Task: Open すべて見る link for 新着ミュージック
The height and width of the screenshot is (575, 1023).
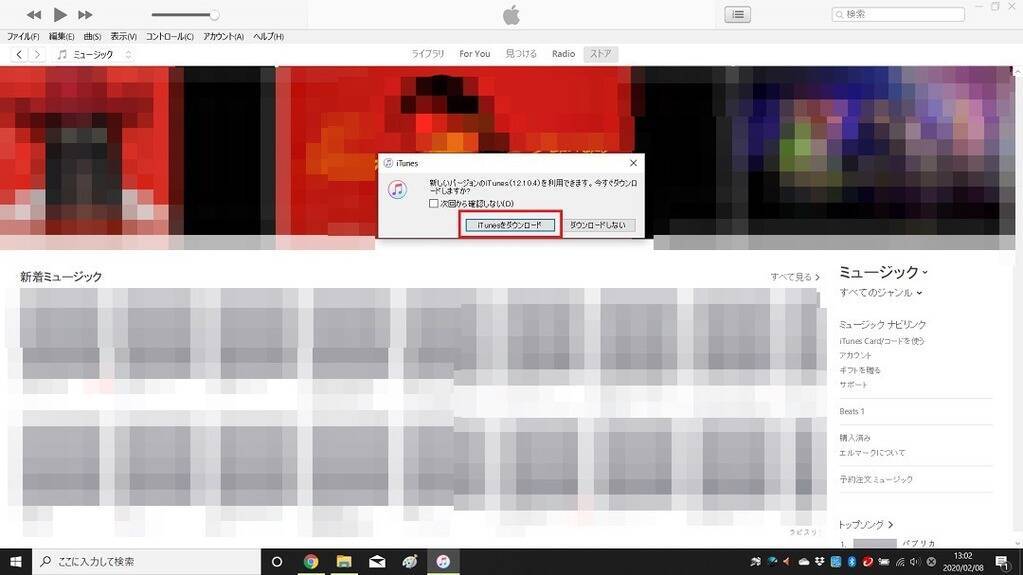Action: click(x=795, y=277)
